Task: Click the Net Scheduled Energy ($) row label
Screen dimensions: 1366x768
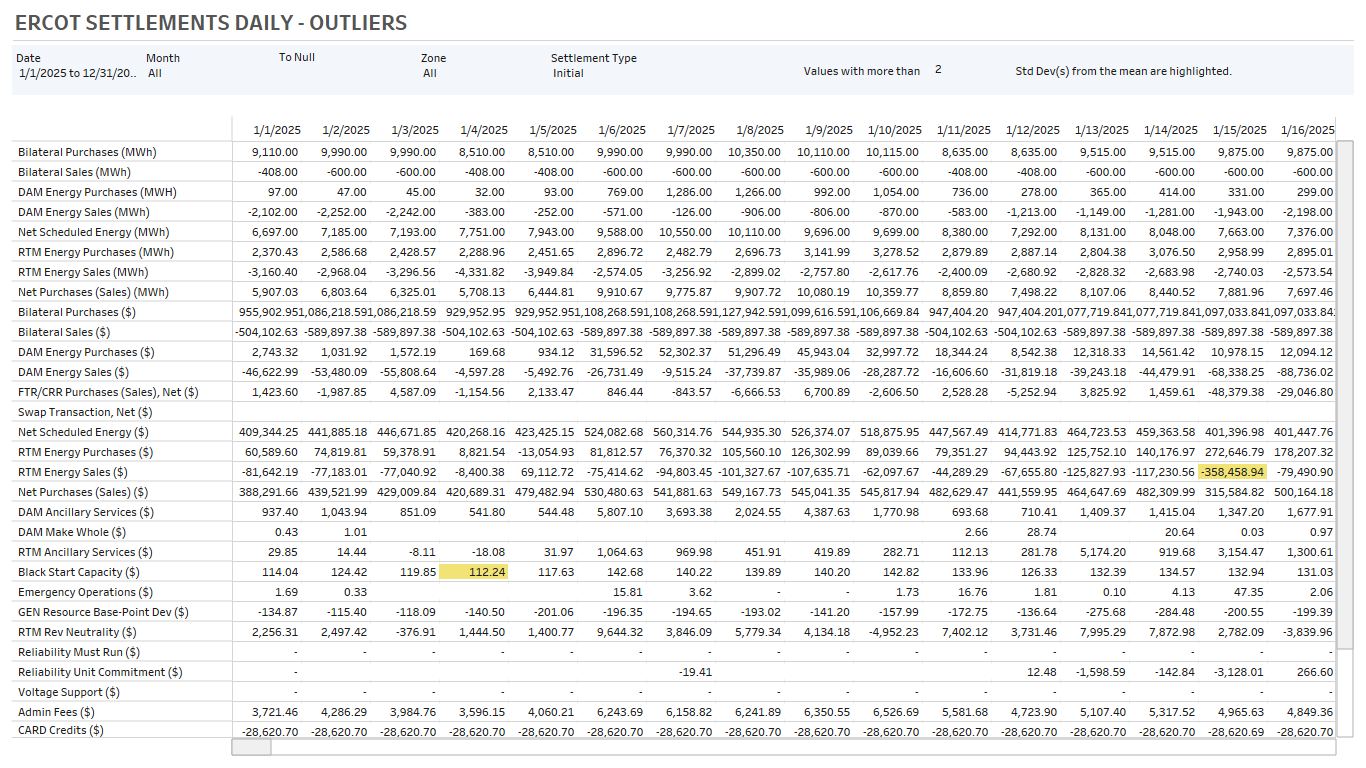Action: click(x=84, y=432)
